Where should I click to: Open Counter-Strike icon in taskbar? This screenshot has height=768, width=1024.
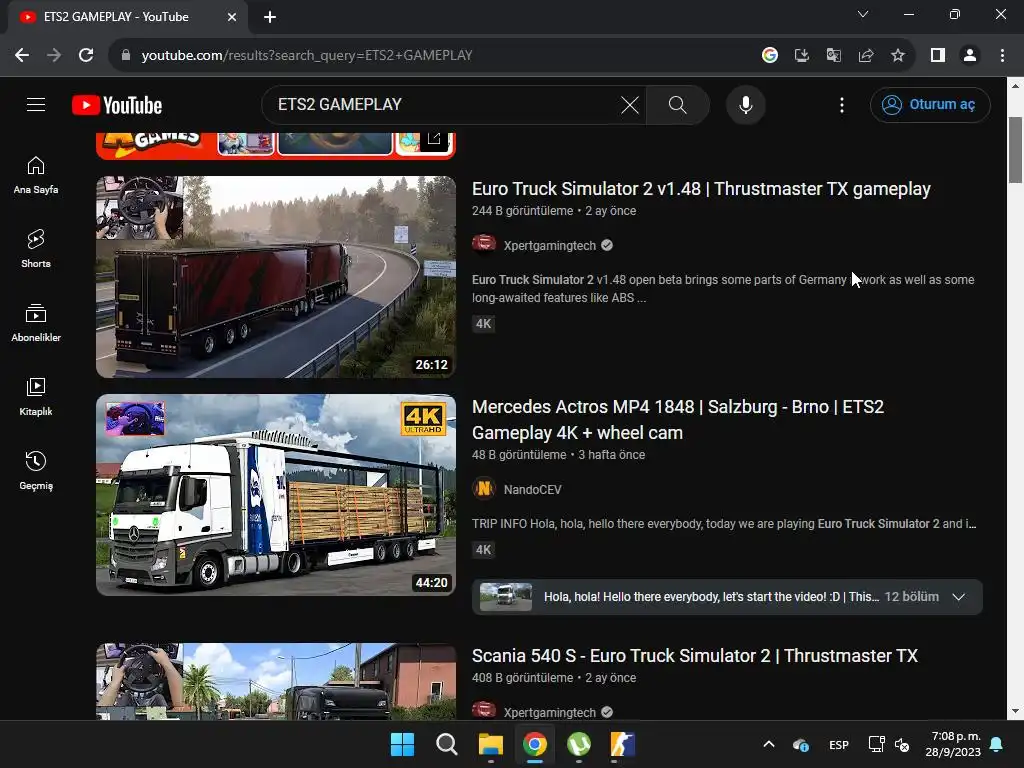pyautogui.click(x=622, y=744)
